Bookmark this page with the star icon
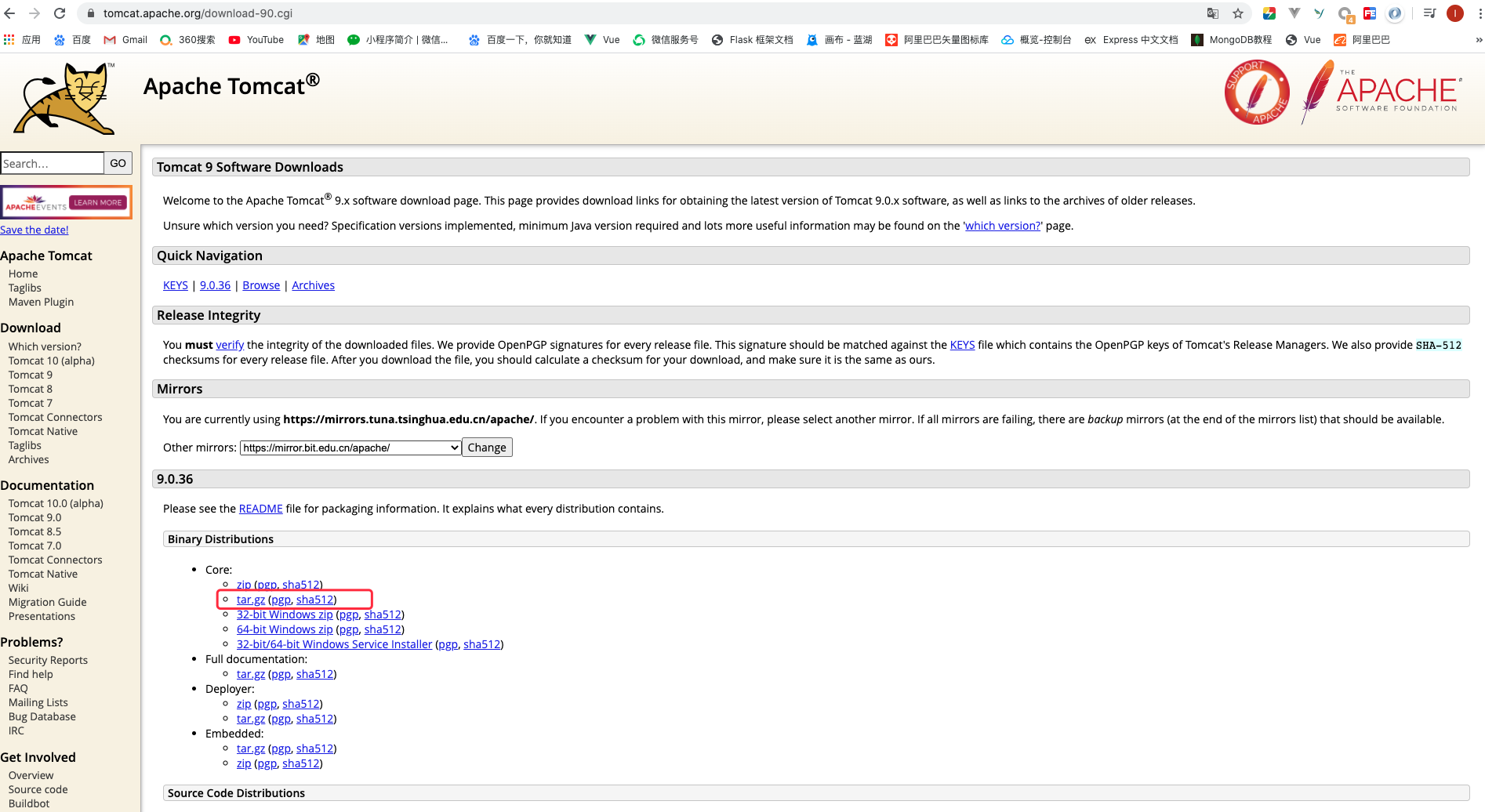Screen dimensions: 1485x812 click(1238, 13)
